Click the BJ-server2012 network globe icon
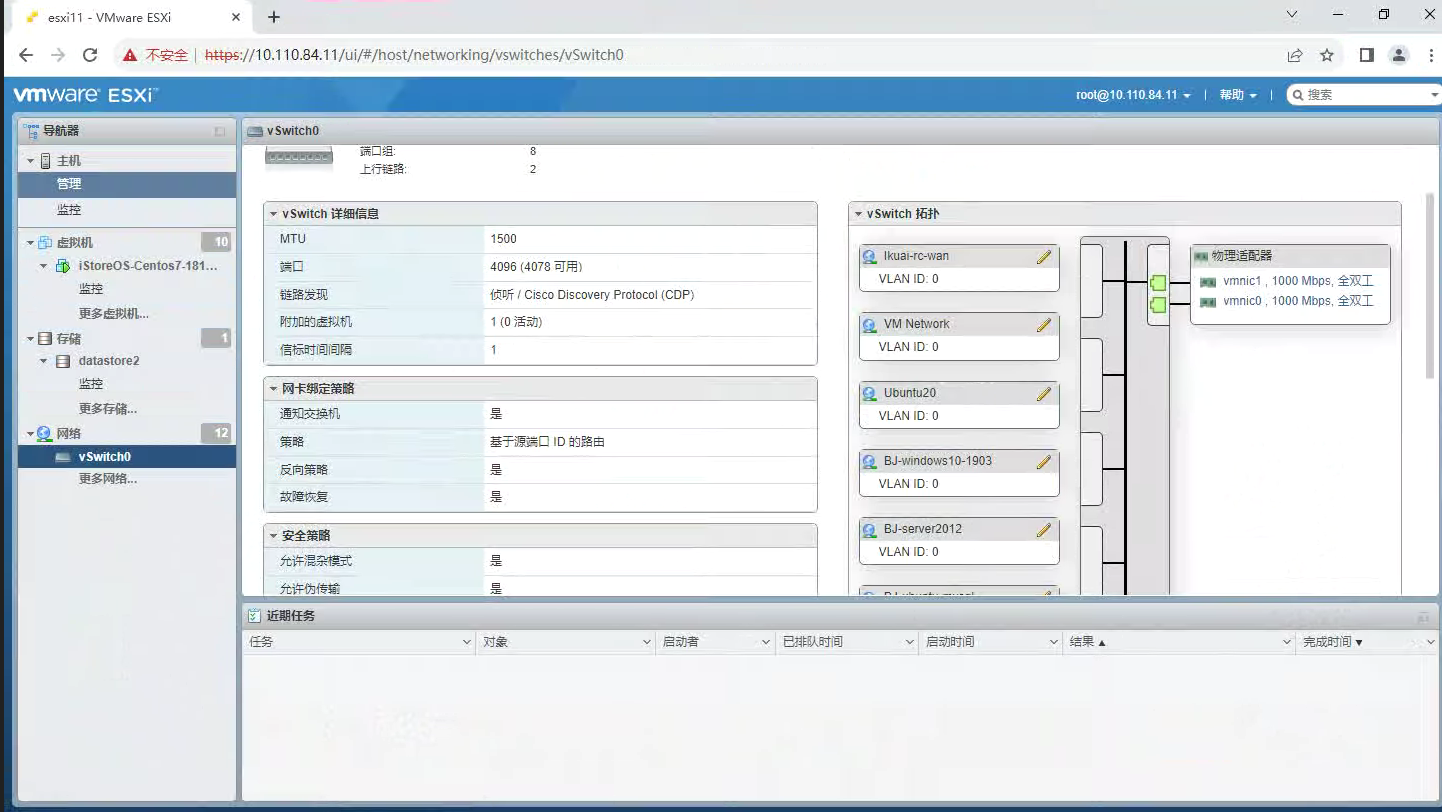Viewport: 1442px width, 812px height. [870, 529]
